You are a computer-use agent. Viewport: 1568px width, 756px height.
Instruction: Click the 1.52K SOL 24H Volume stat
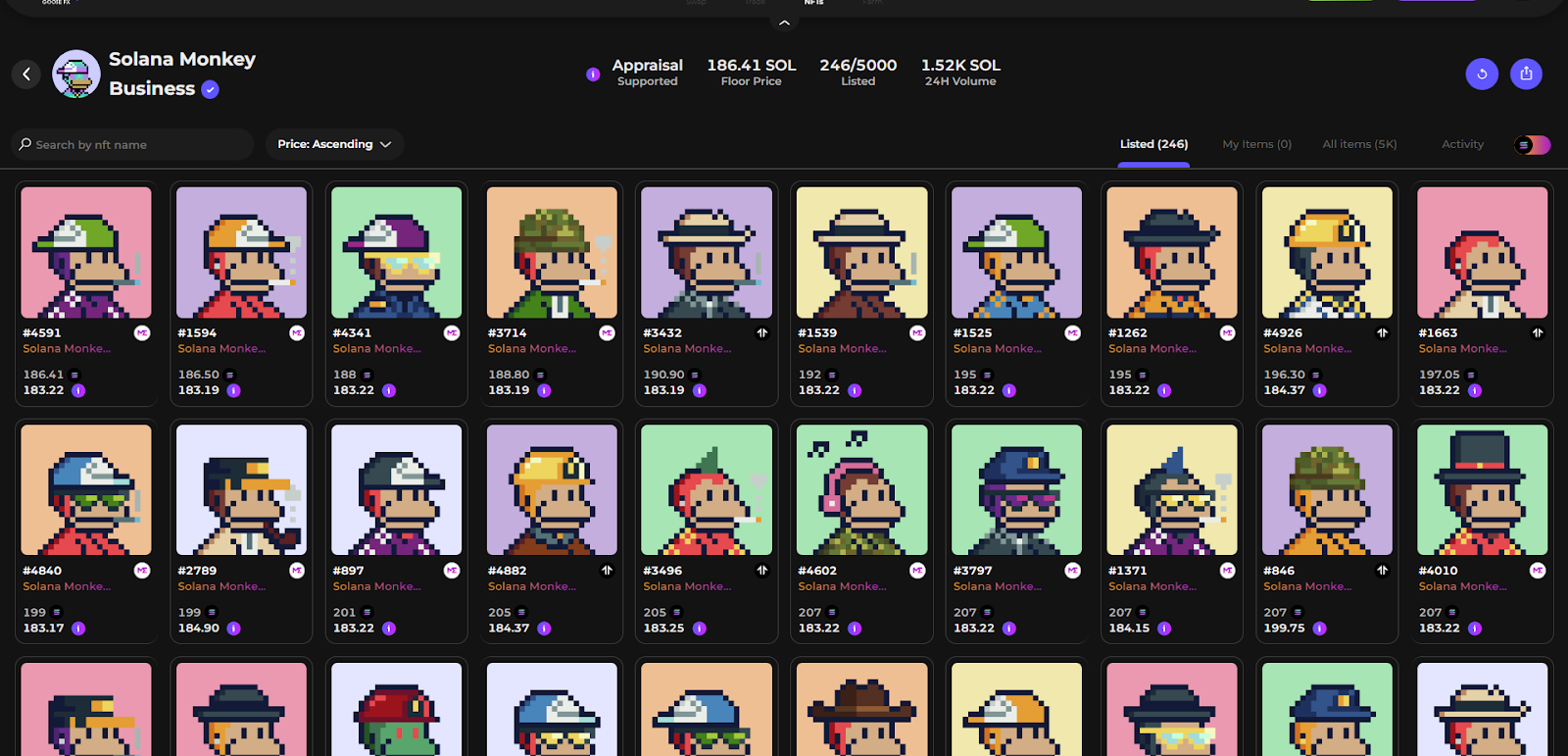coord(960,73)
